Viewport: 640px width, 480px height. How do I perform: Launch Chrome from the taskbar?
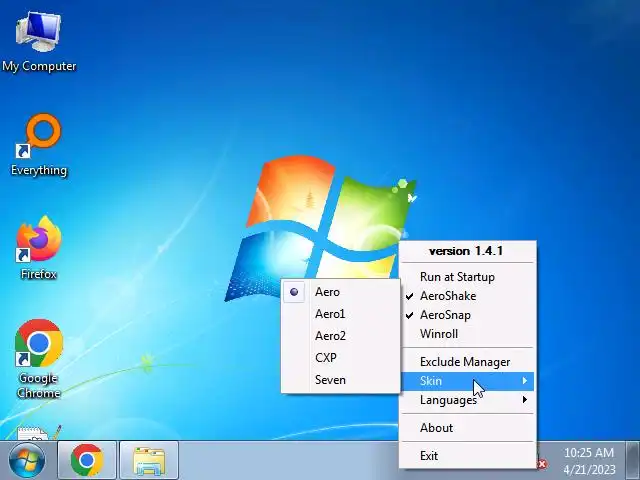[87, 460]
